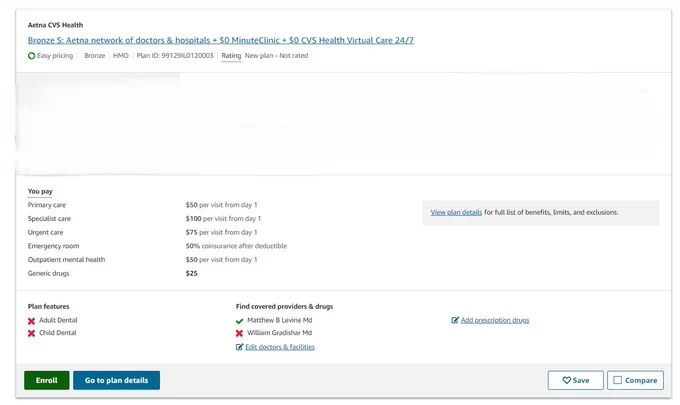Click the William Gradishar Md name
The image size is (680, 405).
pos(280,333)
